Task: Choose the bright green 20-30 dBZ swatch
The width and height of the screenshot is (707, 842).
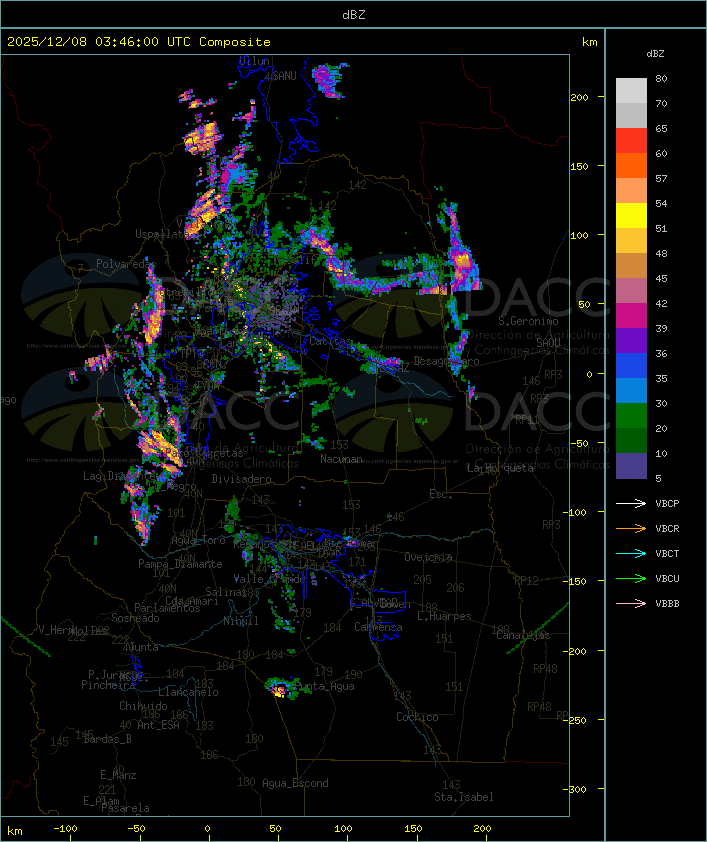Action: point(631,415)
